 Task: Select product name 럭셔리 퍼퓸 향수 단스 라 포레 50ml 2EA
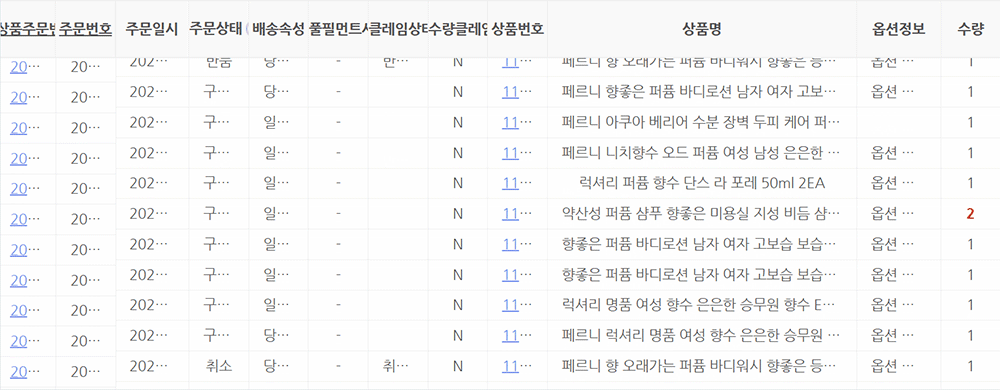(x=701, y=184)
